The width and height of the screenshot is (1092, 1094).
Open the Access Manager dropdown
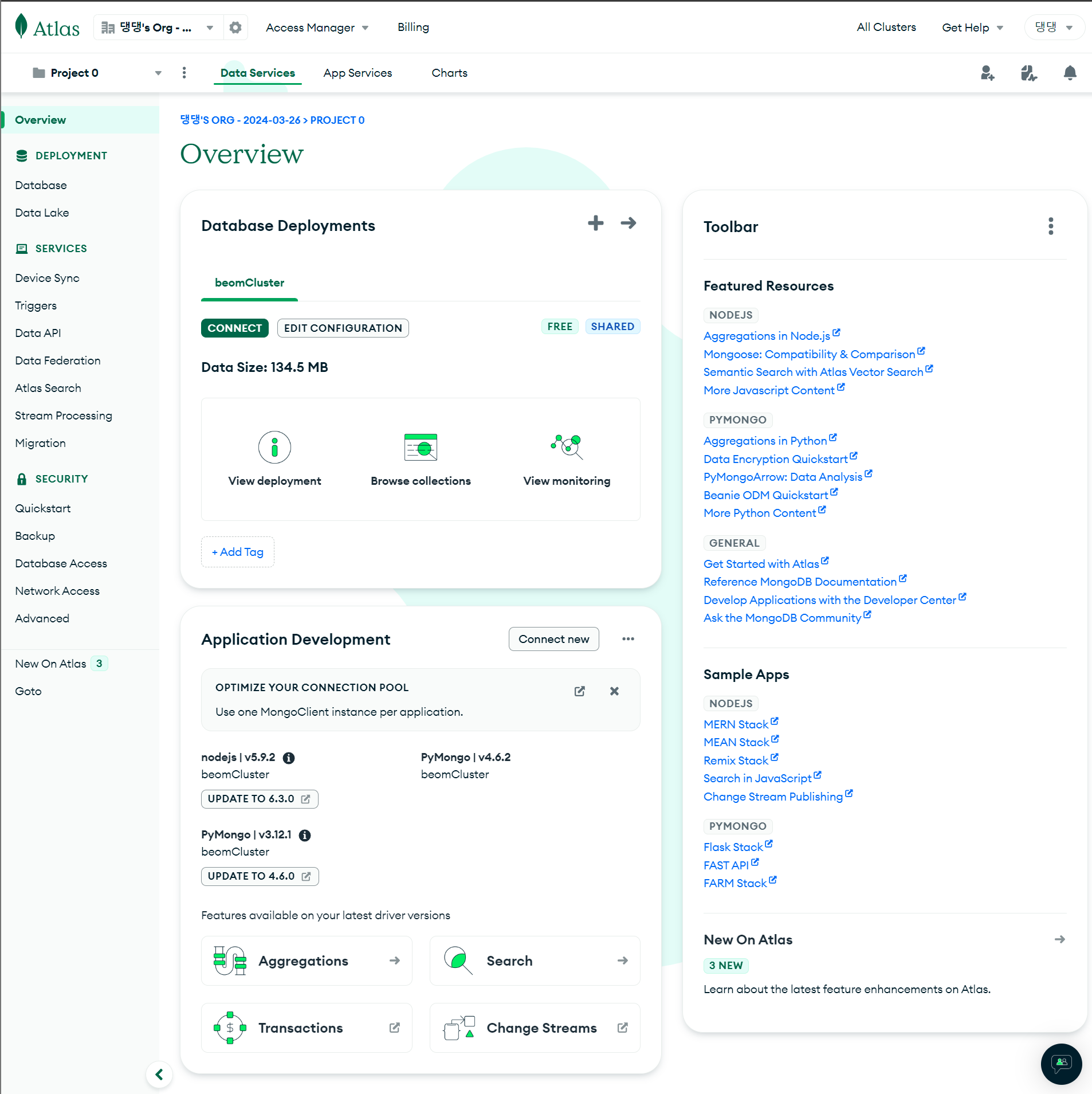pos(317,28)
